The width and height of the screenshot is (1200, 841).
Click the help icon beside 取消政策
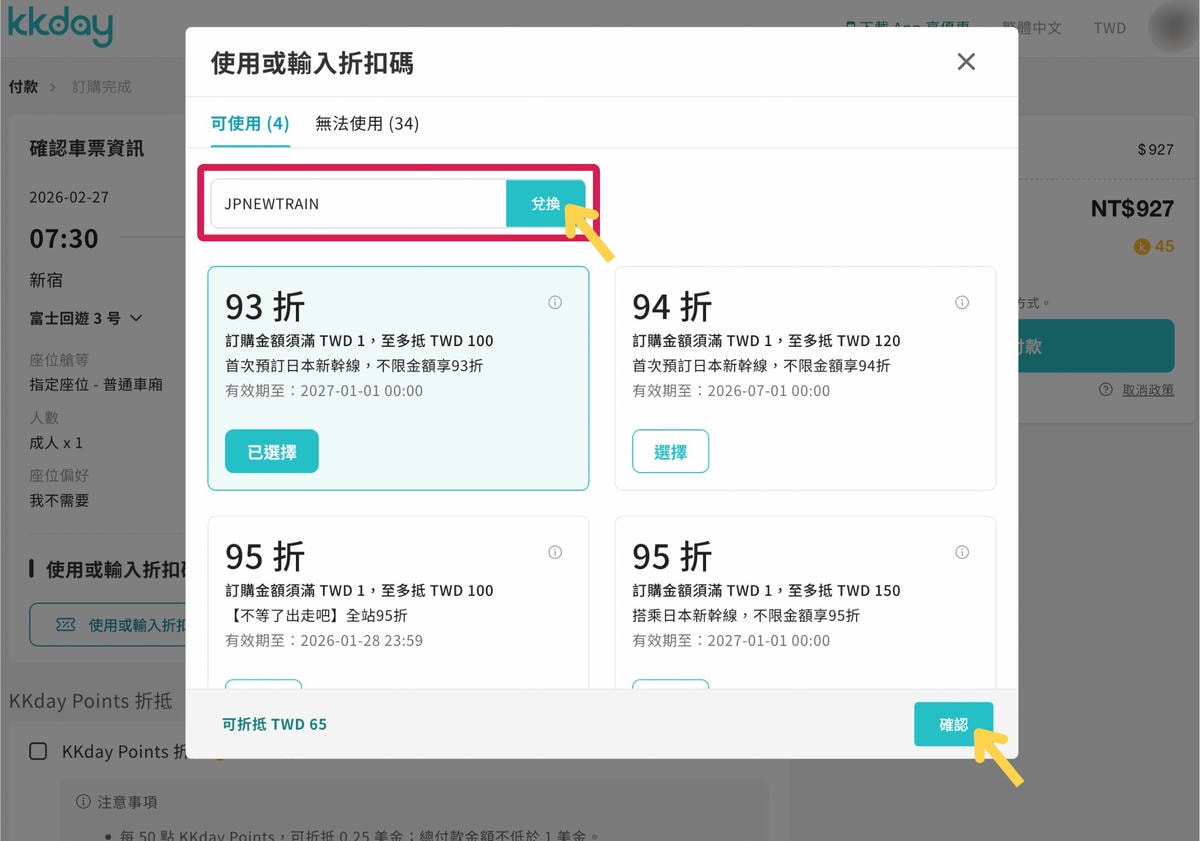pos(1106,390)
